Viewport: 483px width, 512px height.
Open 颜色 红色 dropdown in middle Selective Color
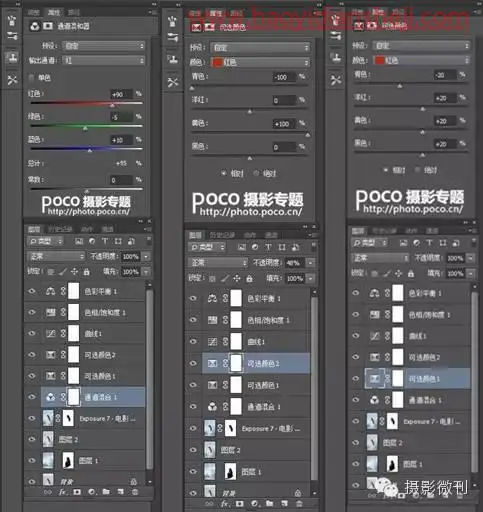260,62
